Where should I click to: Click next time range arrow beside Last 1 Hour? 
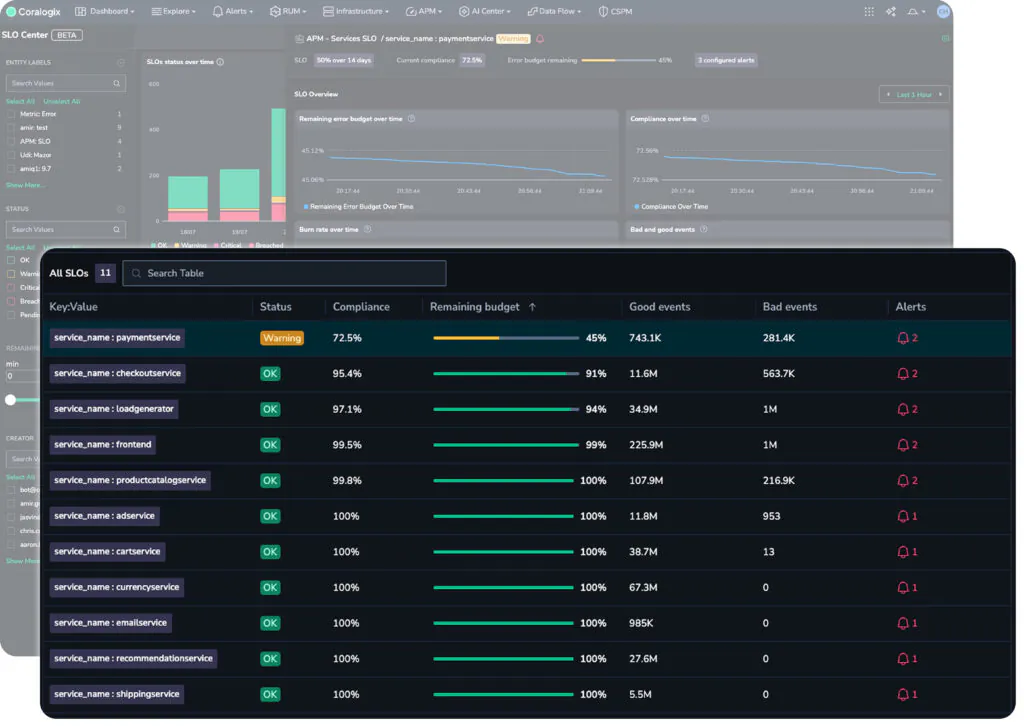coord(940,95)
